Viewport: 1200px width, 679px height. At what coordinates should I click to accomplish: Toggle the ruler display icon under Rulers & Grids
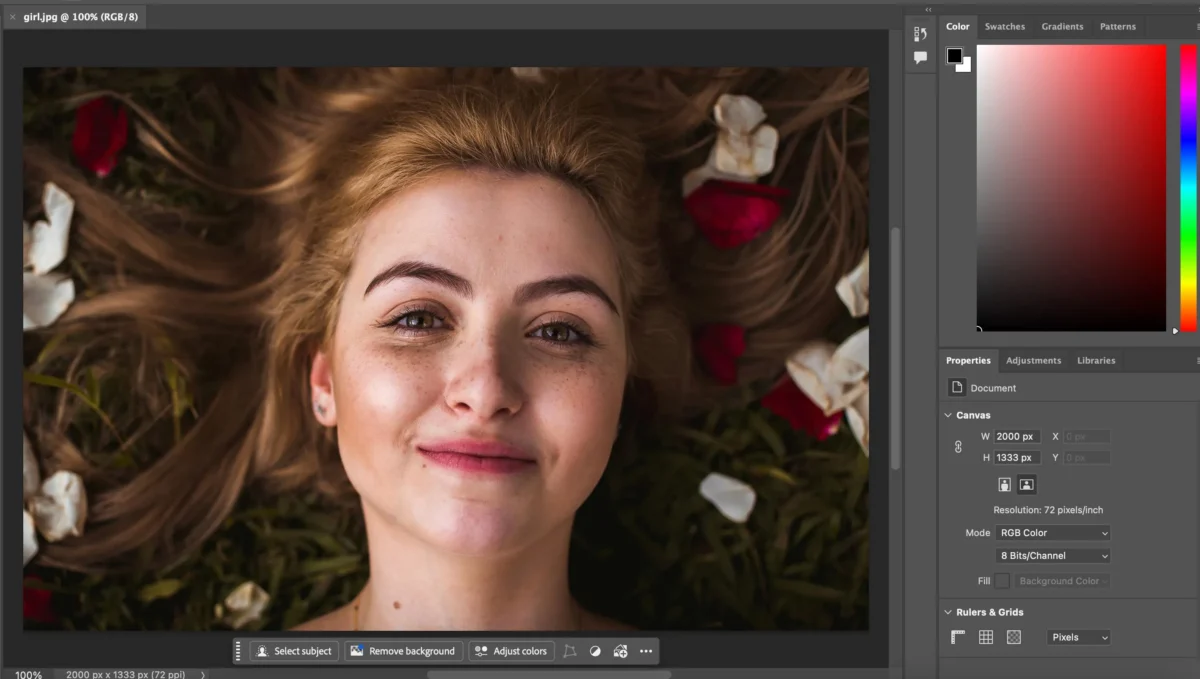957,637
